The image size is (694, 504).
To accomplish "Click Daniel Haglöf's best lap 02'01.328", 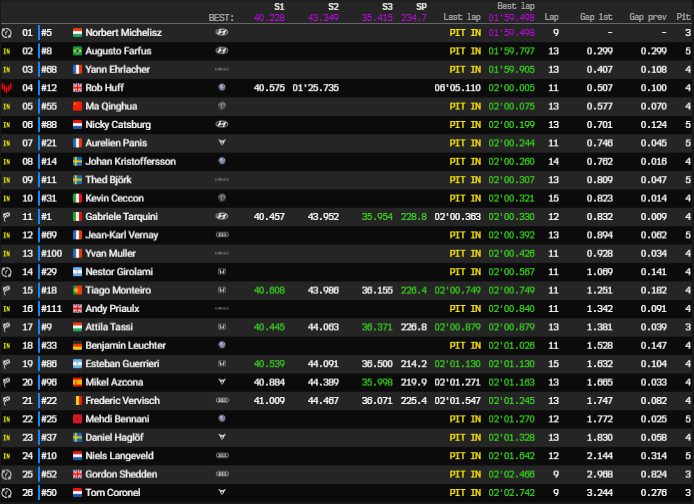I will tap(511, 437).
